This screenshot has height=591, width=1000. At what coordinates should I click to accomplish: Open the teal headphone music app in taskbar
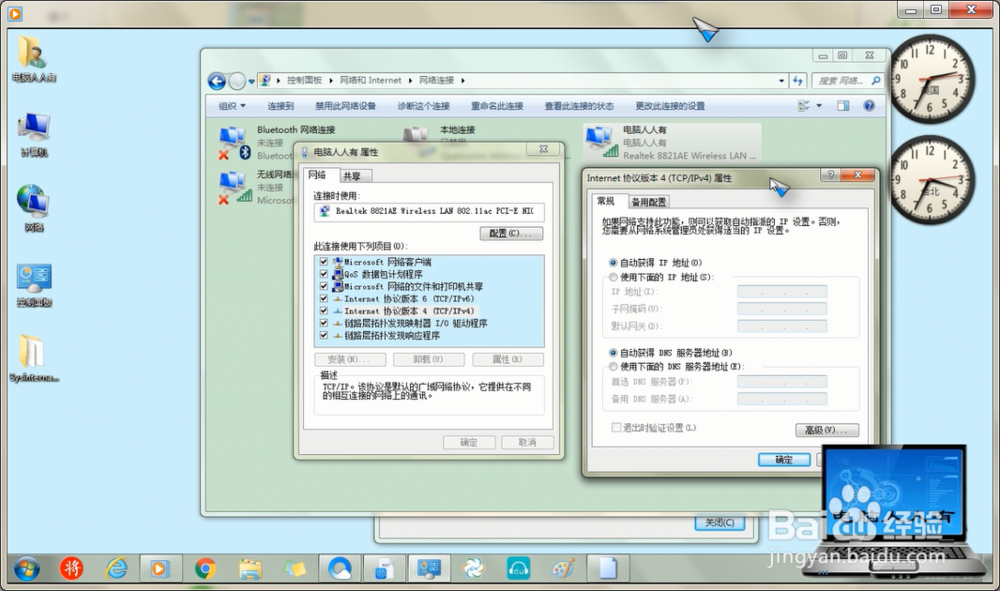518,568
